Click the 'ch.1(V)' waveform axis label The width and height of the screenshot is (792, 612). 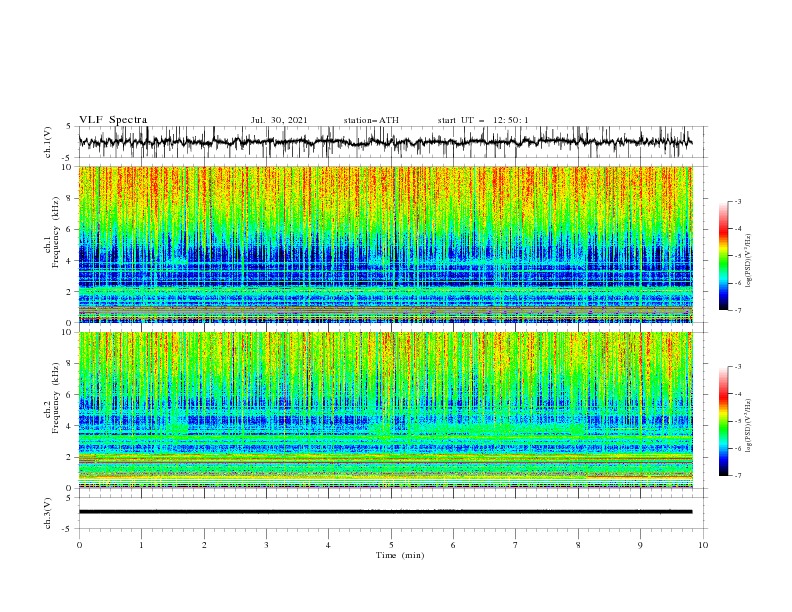48,142
